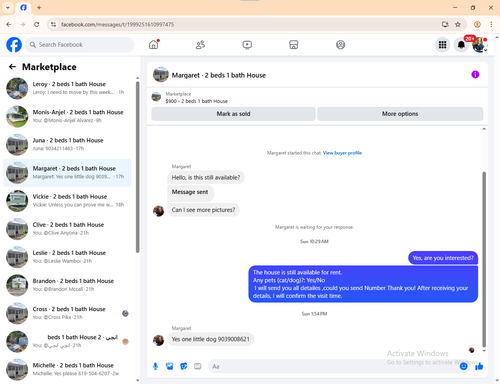Click Margaret's avatar in chat header
The image size is (500, 384).
[161, 75]
